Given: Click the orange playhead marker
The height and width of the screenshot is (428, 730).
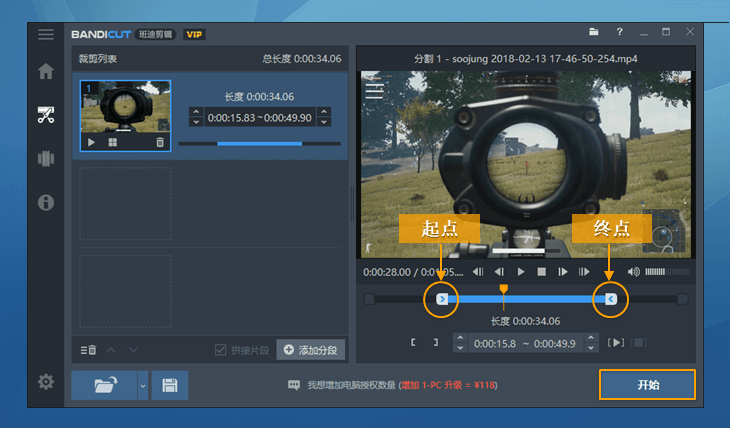Looking at the screenshot, I should 503,290.
